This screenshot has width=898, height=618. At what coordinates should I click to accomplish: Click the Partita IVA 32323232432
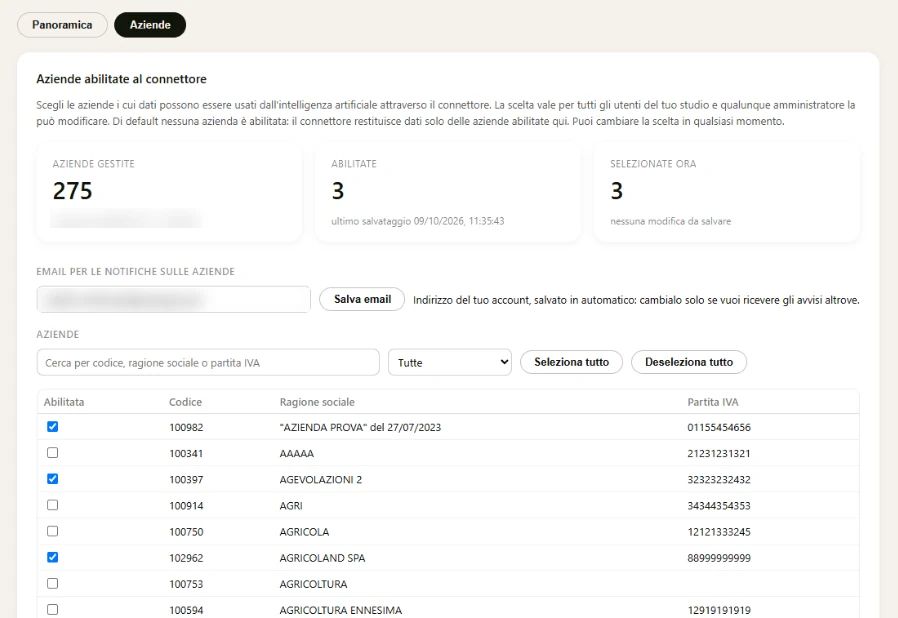coord(719,479)
